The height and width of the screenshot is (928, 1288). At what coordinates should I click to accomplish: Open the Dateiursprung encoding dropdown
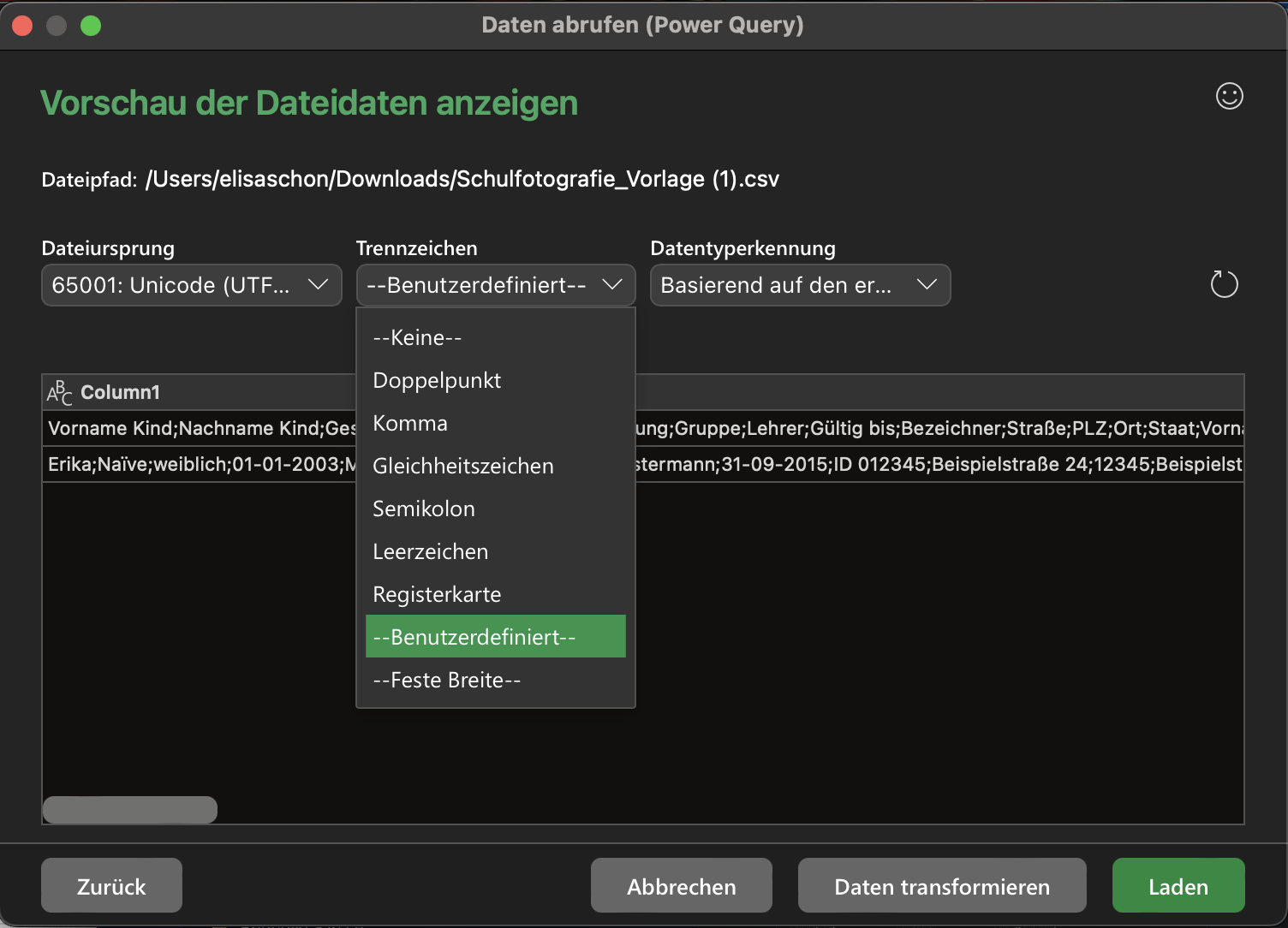coord(192,285)
